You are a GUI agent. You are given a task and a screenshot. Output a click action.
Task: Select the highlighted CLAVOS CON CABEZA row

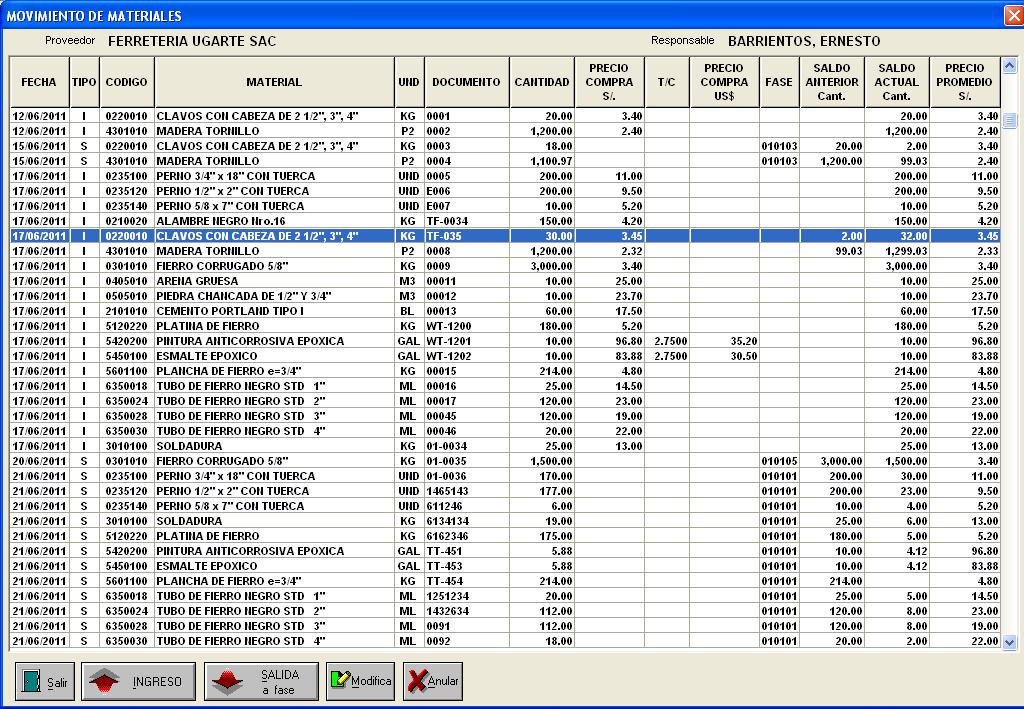tap(400, 236)
